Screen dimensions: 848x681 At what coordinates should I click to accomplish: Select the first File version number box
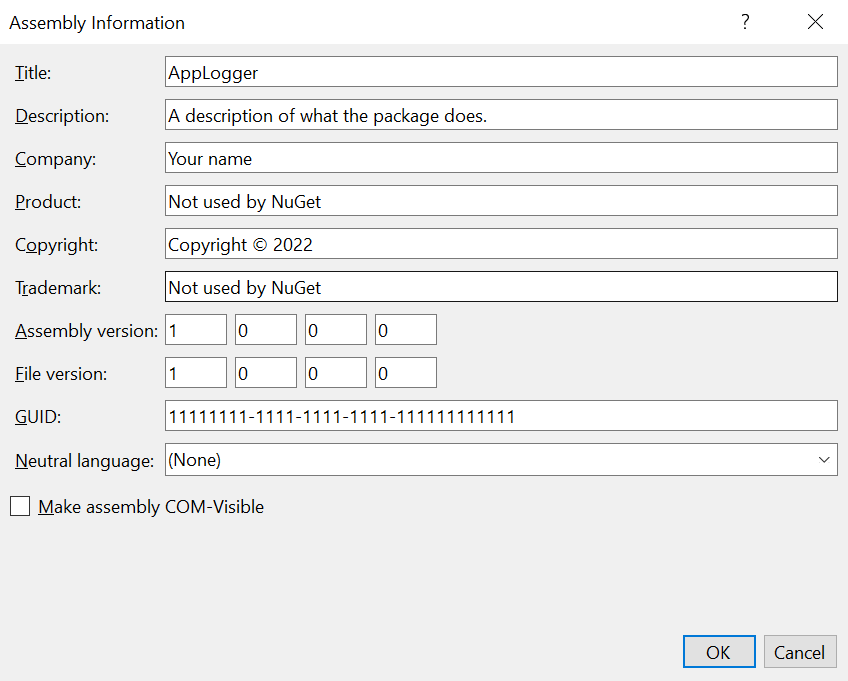(195, 372)
